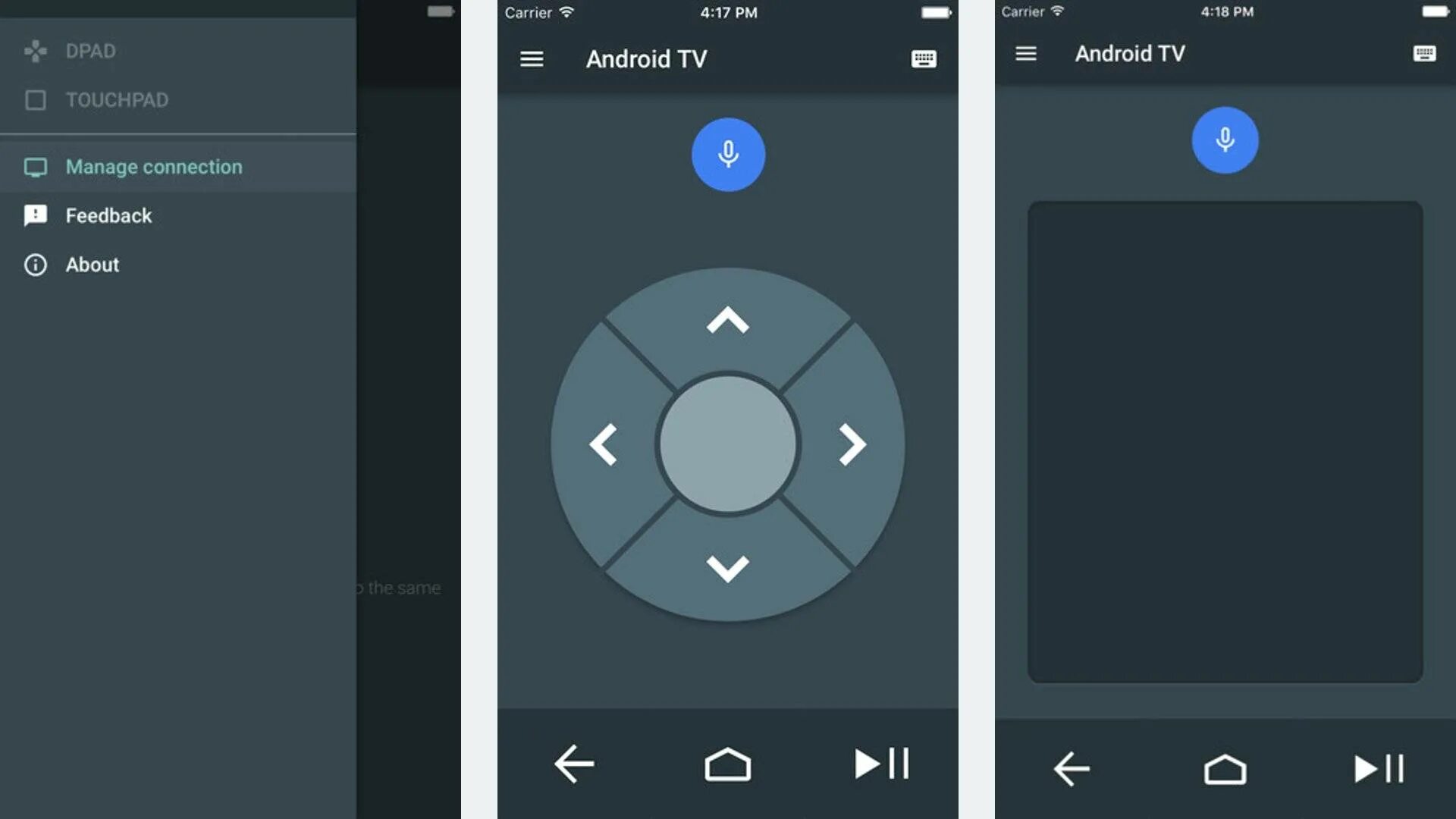Image resolution: width=1456 pixels, height=819 pixels.
Task: Open the About section
Action: 92,264
